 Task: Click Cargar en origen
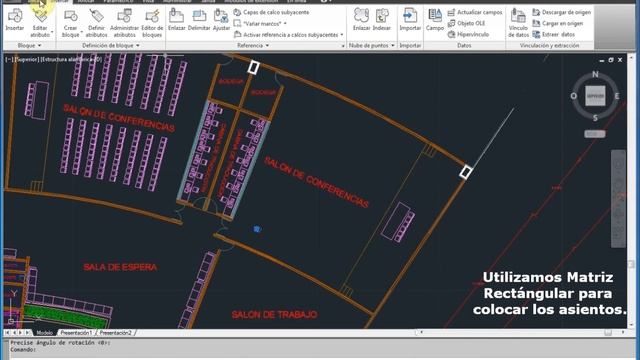tap(558, 23)
